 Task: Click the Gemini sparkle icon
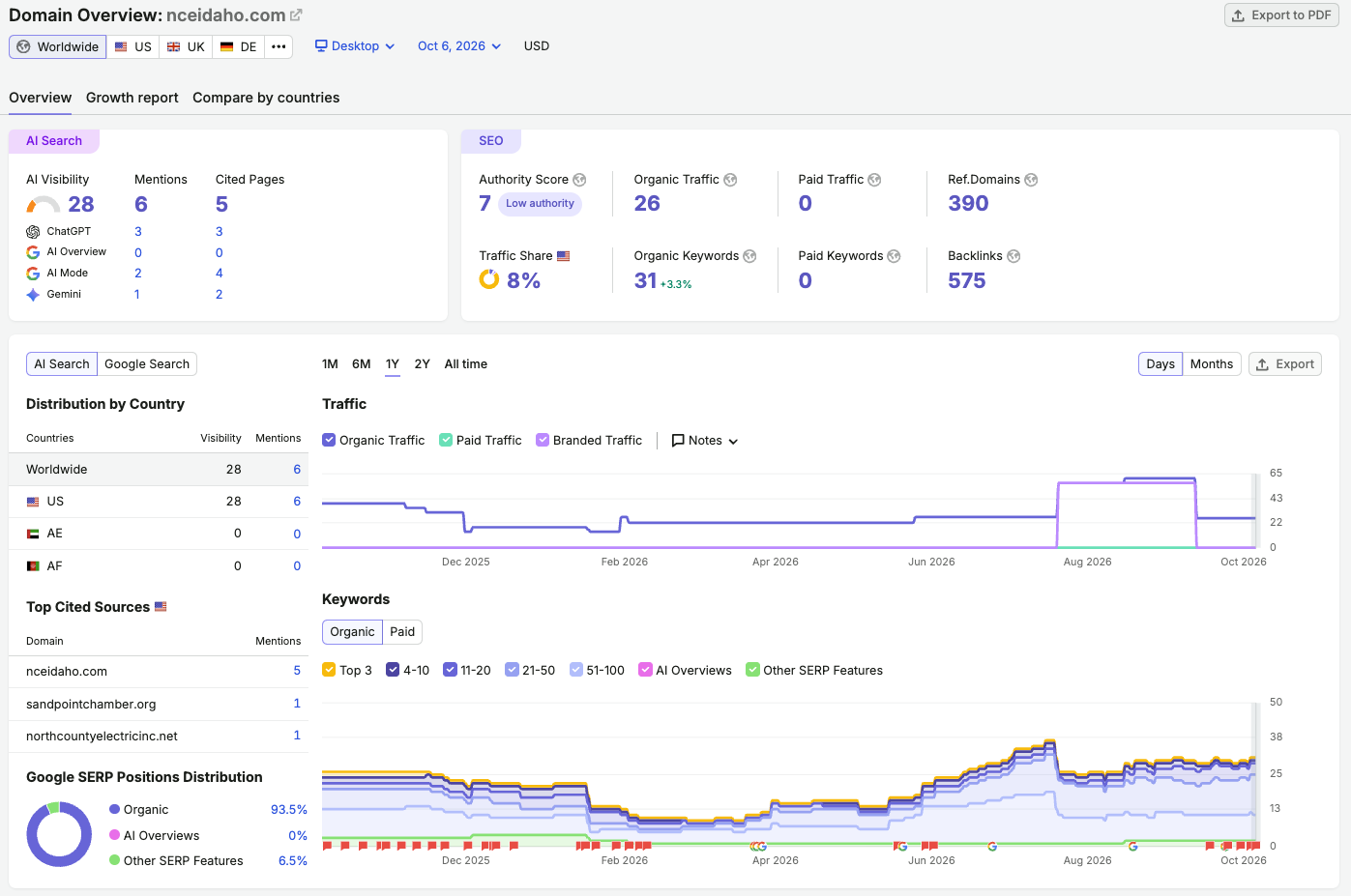(33, 295)
